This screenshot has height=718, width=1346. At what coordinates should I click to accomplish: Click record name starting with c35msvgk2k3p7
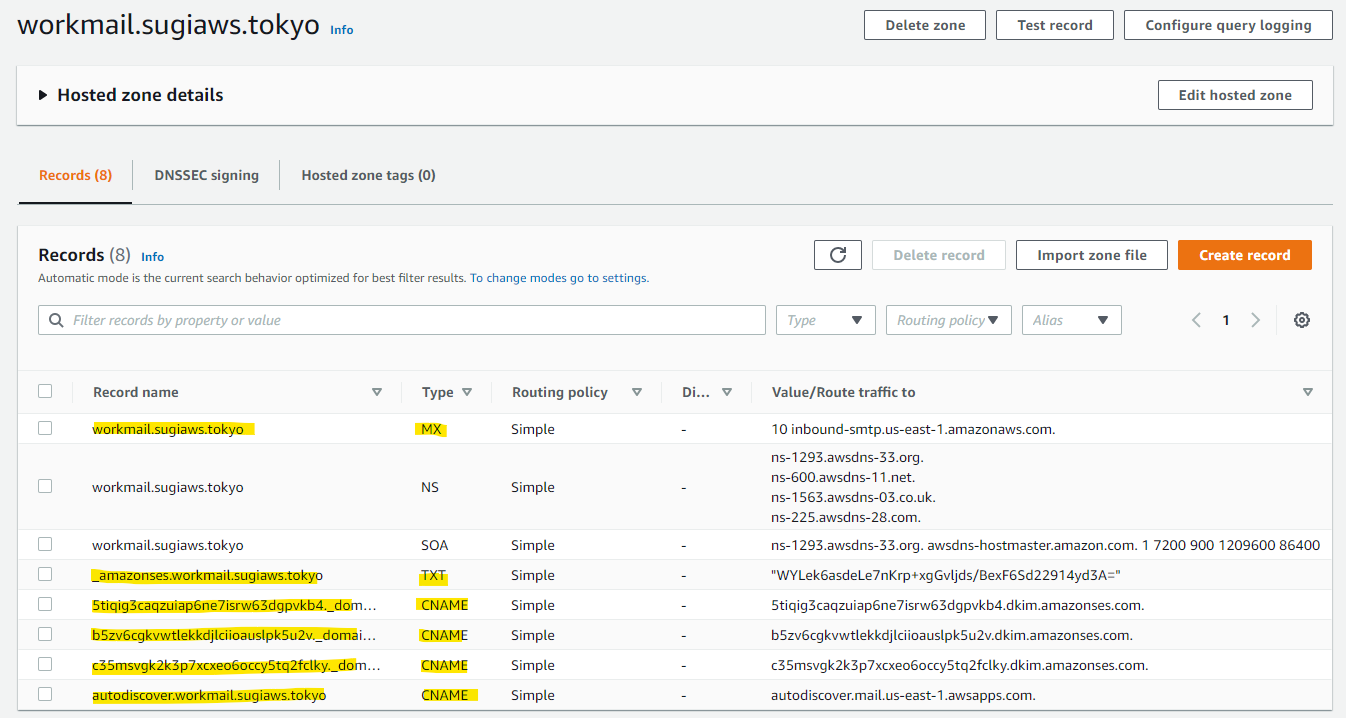(236, 665)
